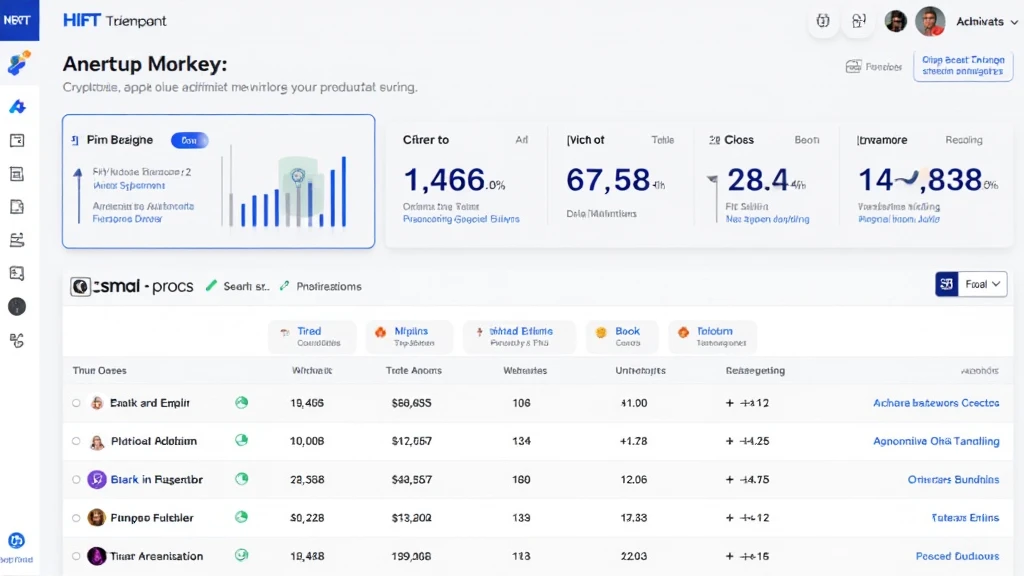Select the radio button for 'Eaalk and Emplir' row
This screenshot has height=576, width=1024.
click(76, 403)
